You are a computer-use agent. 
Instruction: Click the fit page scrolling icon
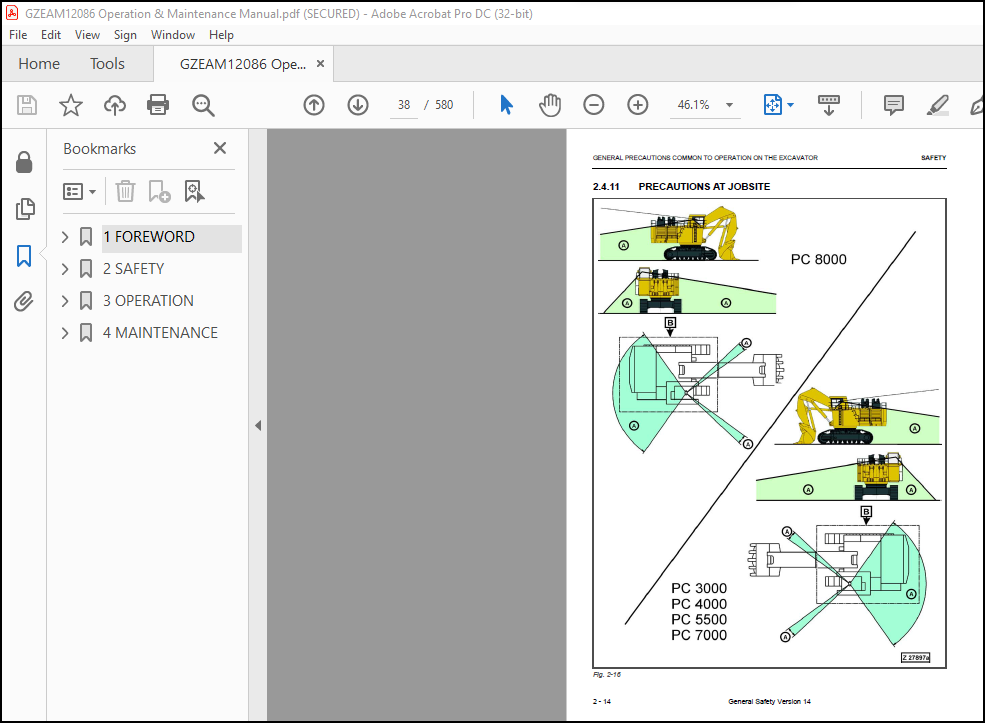click(x=773, y=105)
